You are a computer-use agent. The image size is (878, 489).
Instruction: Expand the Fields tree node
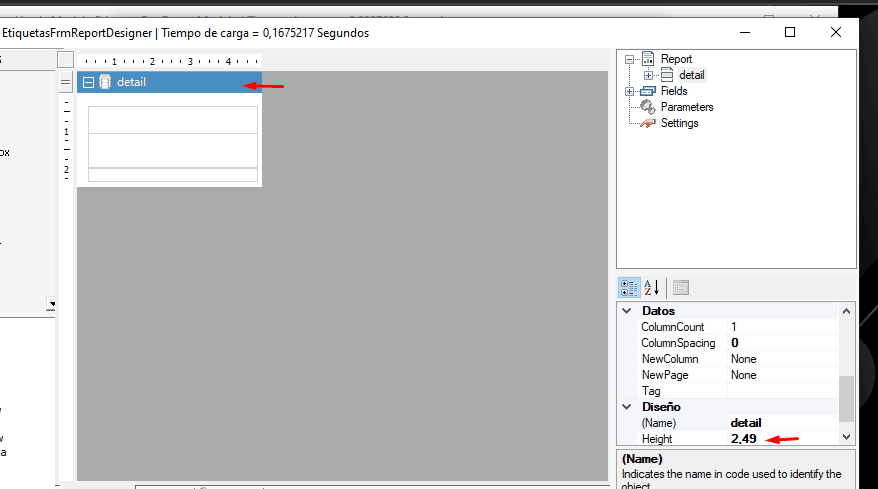[630, 91]
